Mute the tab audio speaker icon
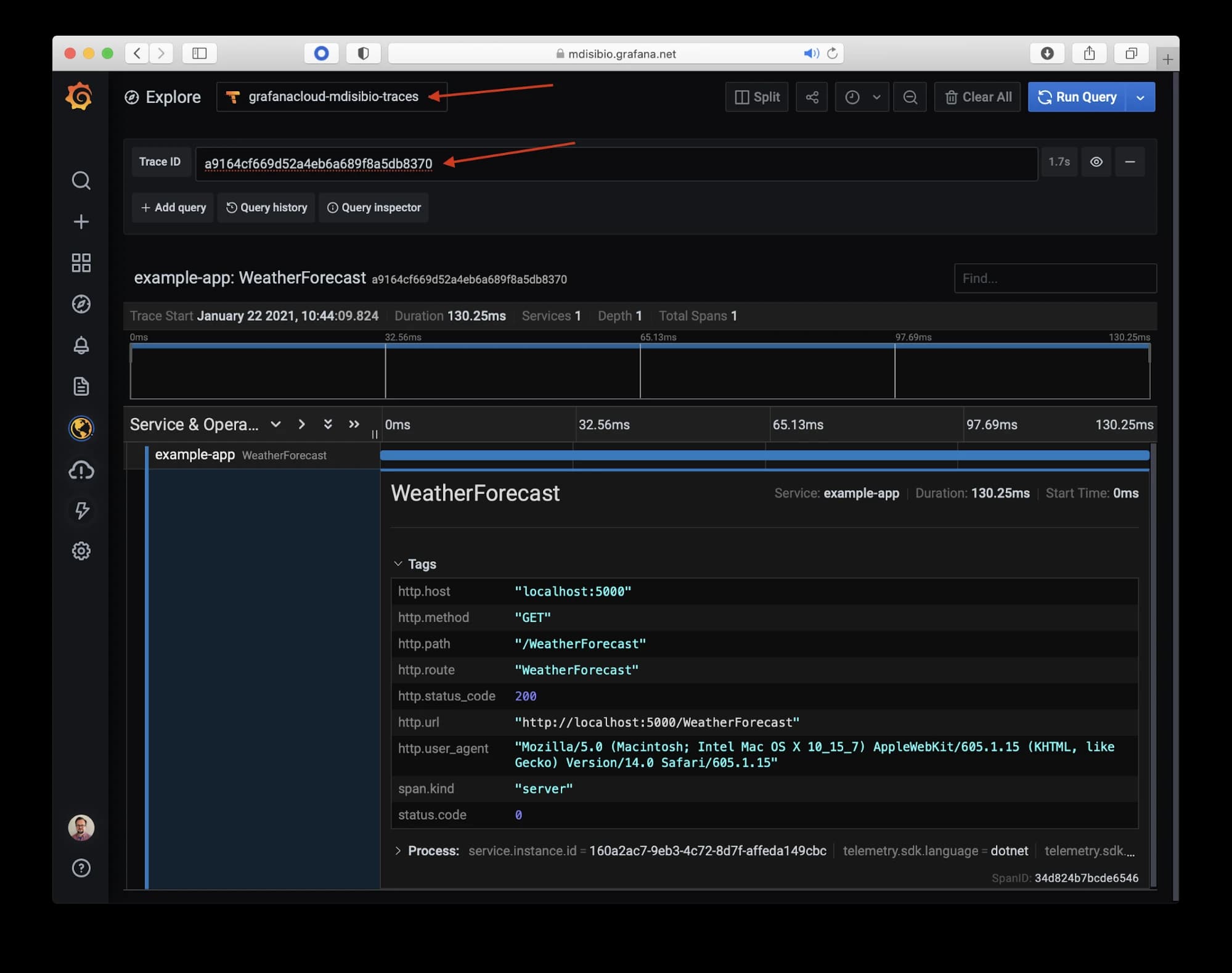The height and width of the screenshot is (973, 1232). pyautogui.click(x=811, y=53)
